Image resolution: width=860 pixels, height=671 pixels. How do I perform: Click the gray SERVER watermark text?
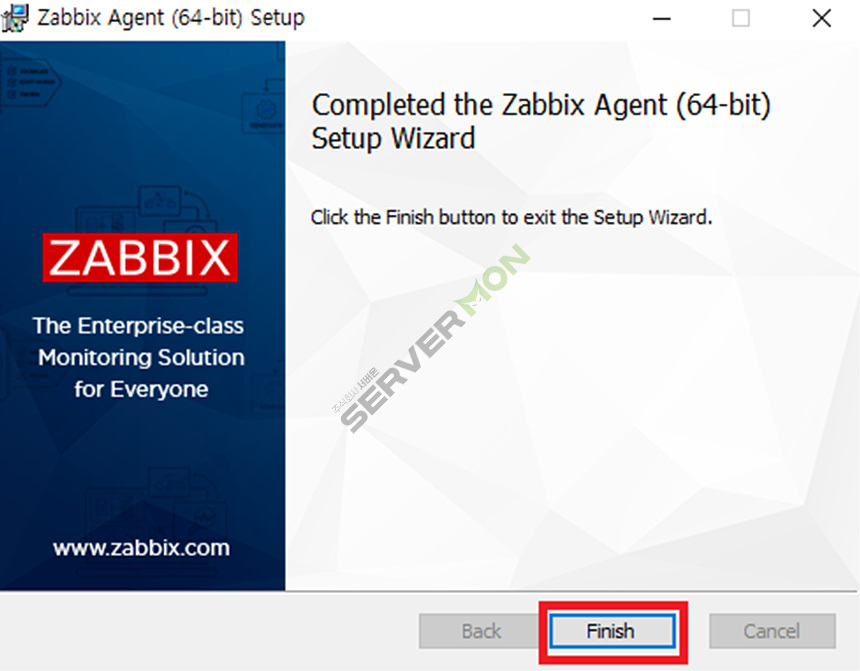click(403, 371)
